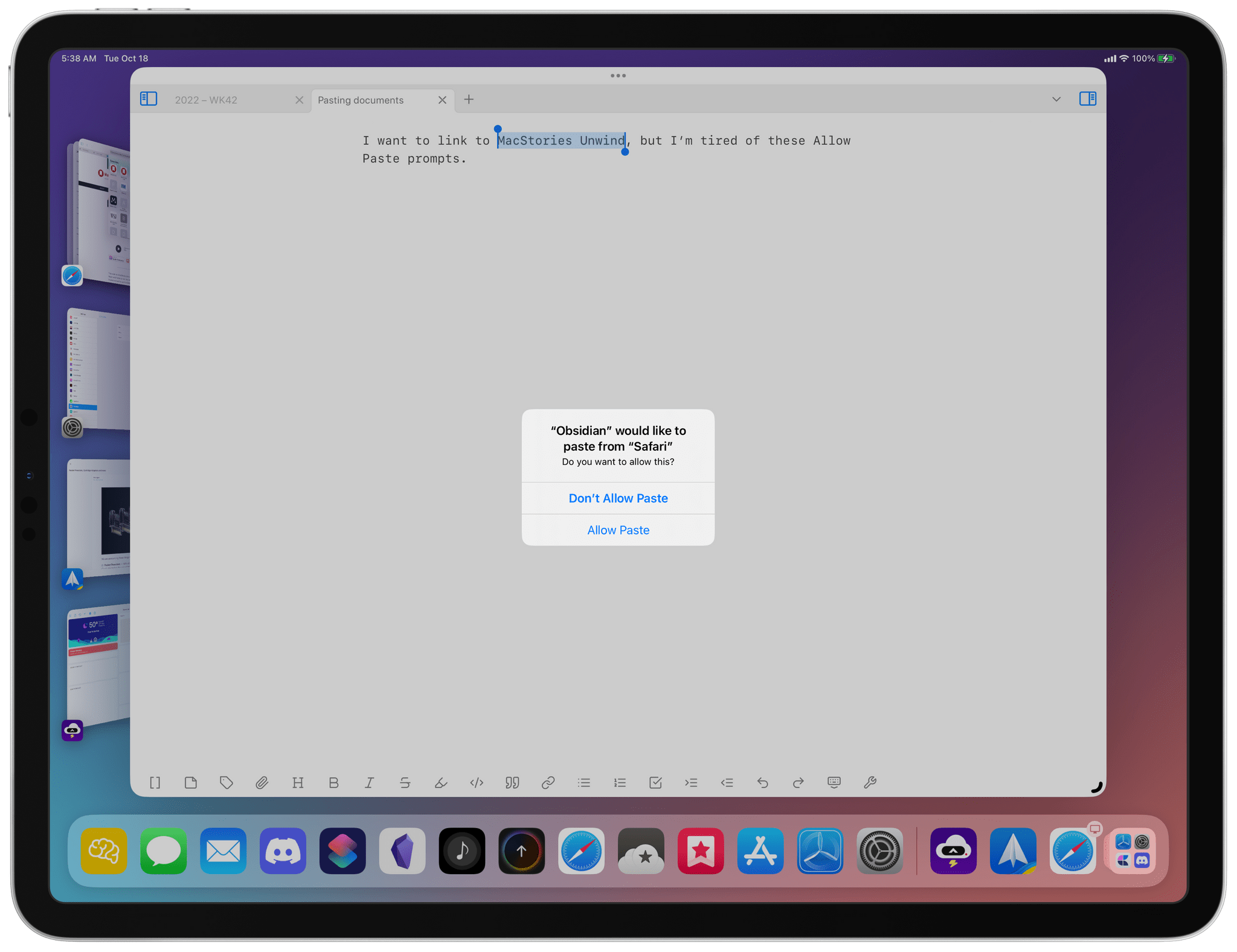Viewport: 1237px width, 952px height.
Task: Open Reeder cloud star app in dock
Action: [x=641, y=851]
